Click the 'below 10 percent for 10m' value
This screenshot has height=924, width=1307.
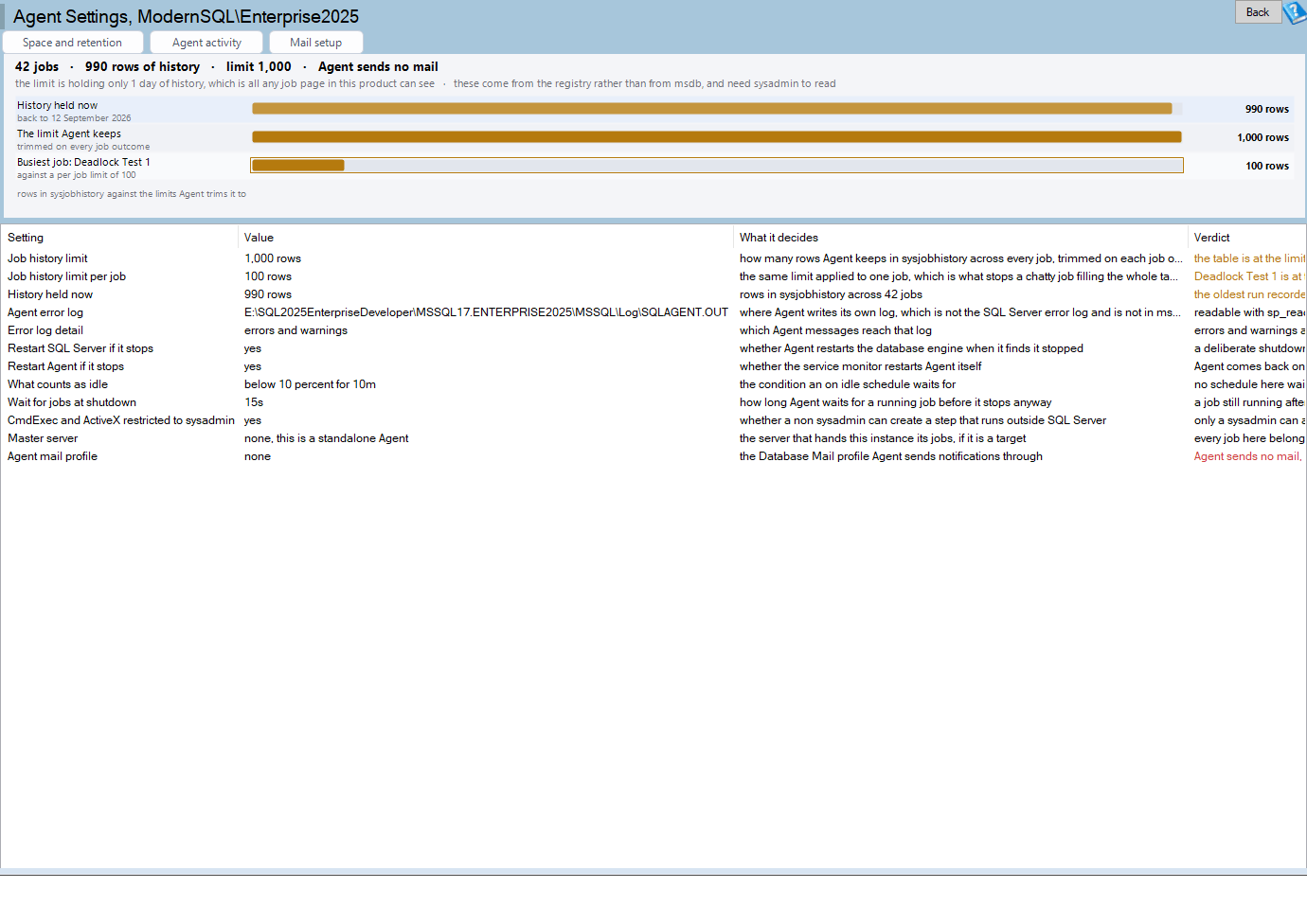310,384
